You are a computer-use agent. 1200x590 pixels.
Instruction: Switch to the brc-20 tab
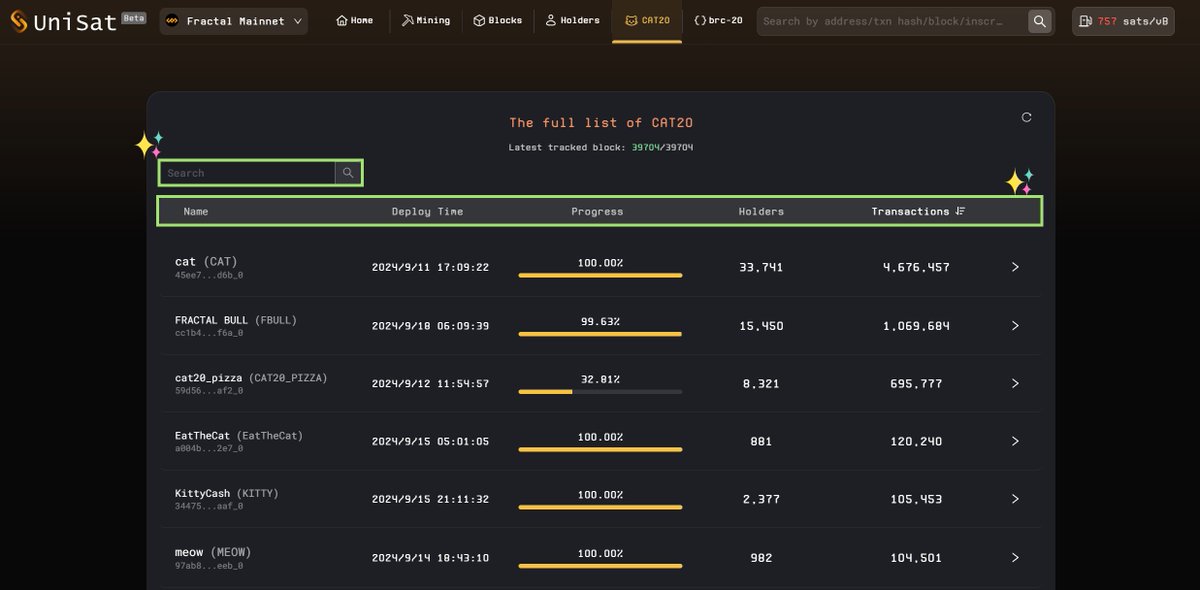click(x=716, y=20)
